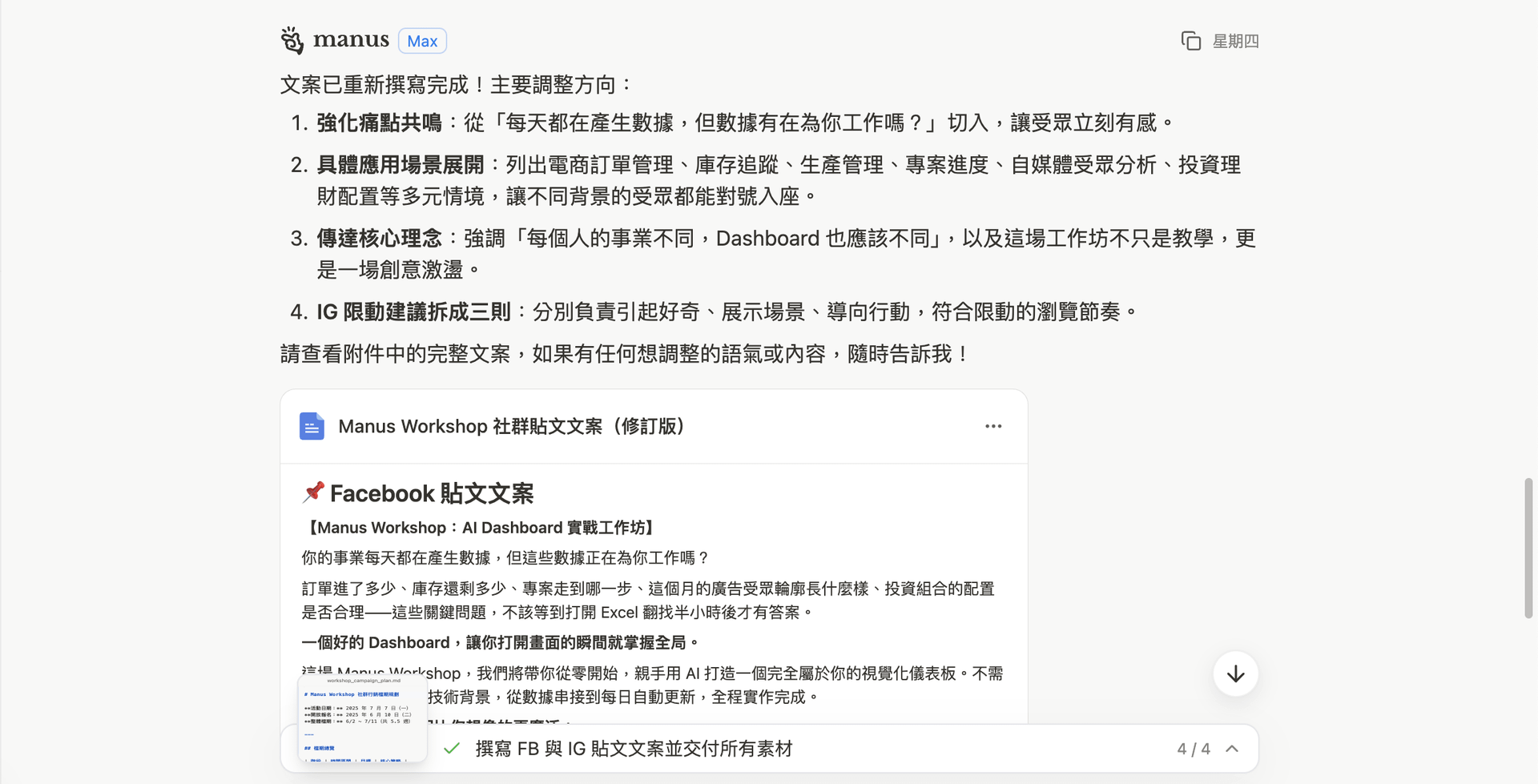
Task: Open the three-dot menu on document card
Action: (x=993, y=426)
